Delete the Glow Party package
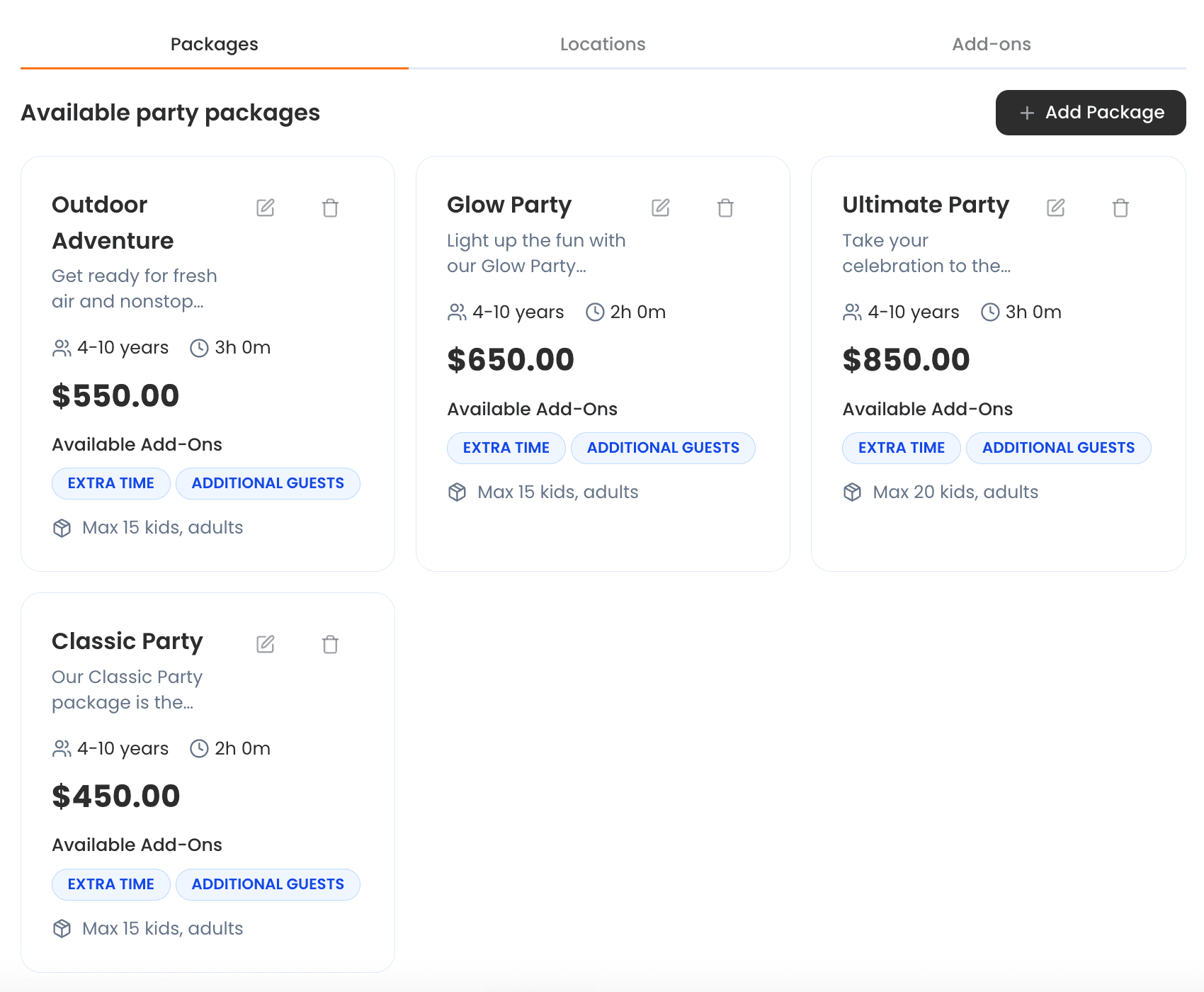The image size is (1204, 992). coord(725,208)
